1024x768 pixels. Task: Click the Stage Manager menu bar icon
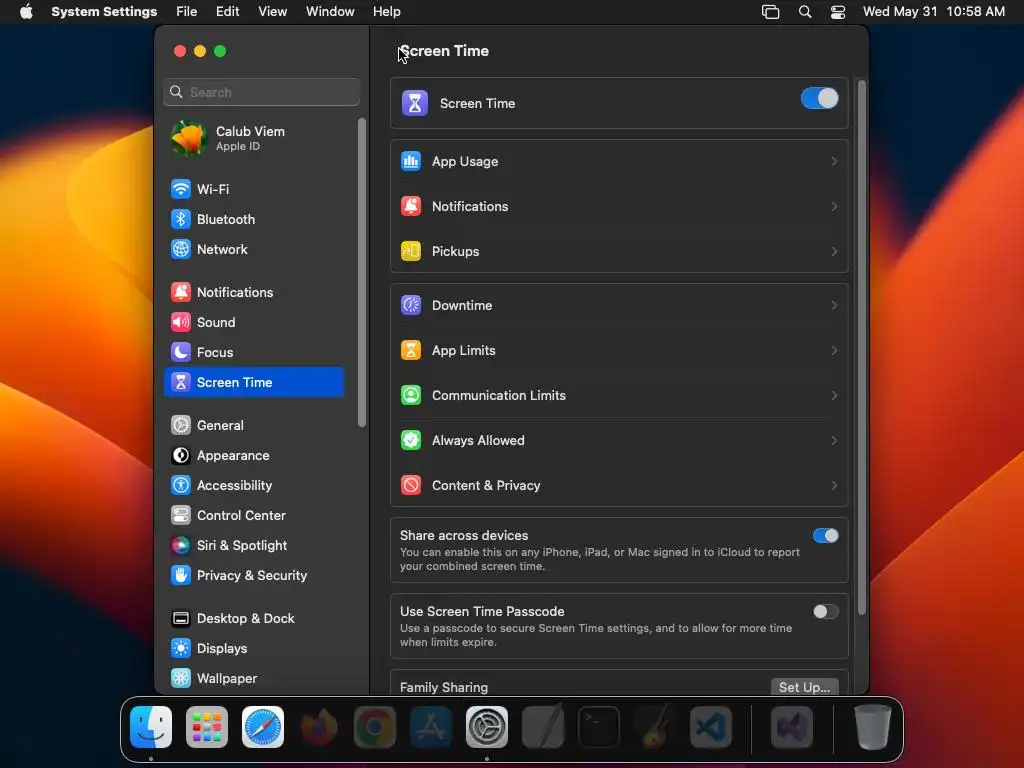click(771, 12)
